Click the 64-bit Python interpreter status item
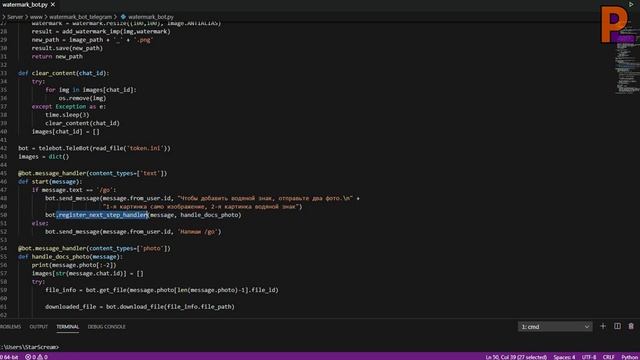The width and height of the screenshot is (640, 360). [9, 357]
